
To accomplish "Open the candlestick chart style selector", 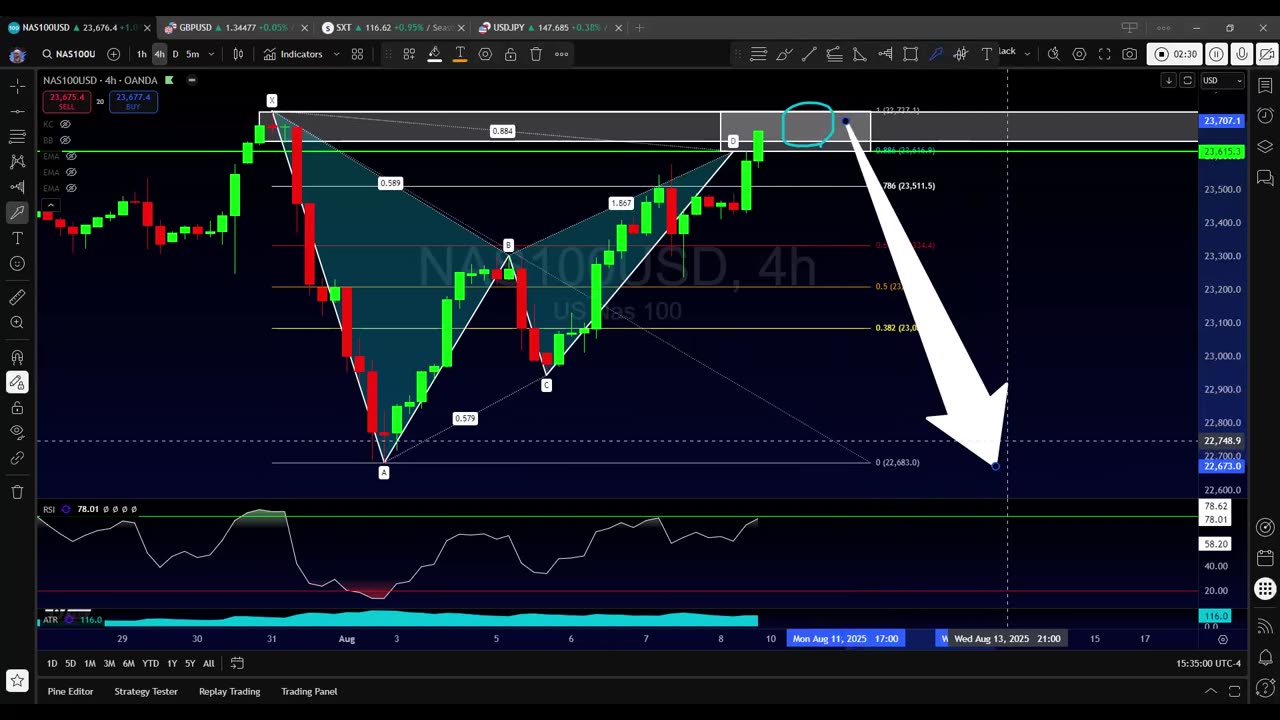I will click(x=238, y=54).
